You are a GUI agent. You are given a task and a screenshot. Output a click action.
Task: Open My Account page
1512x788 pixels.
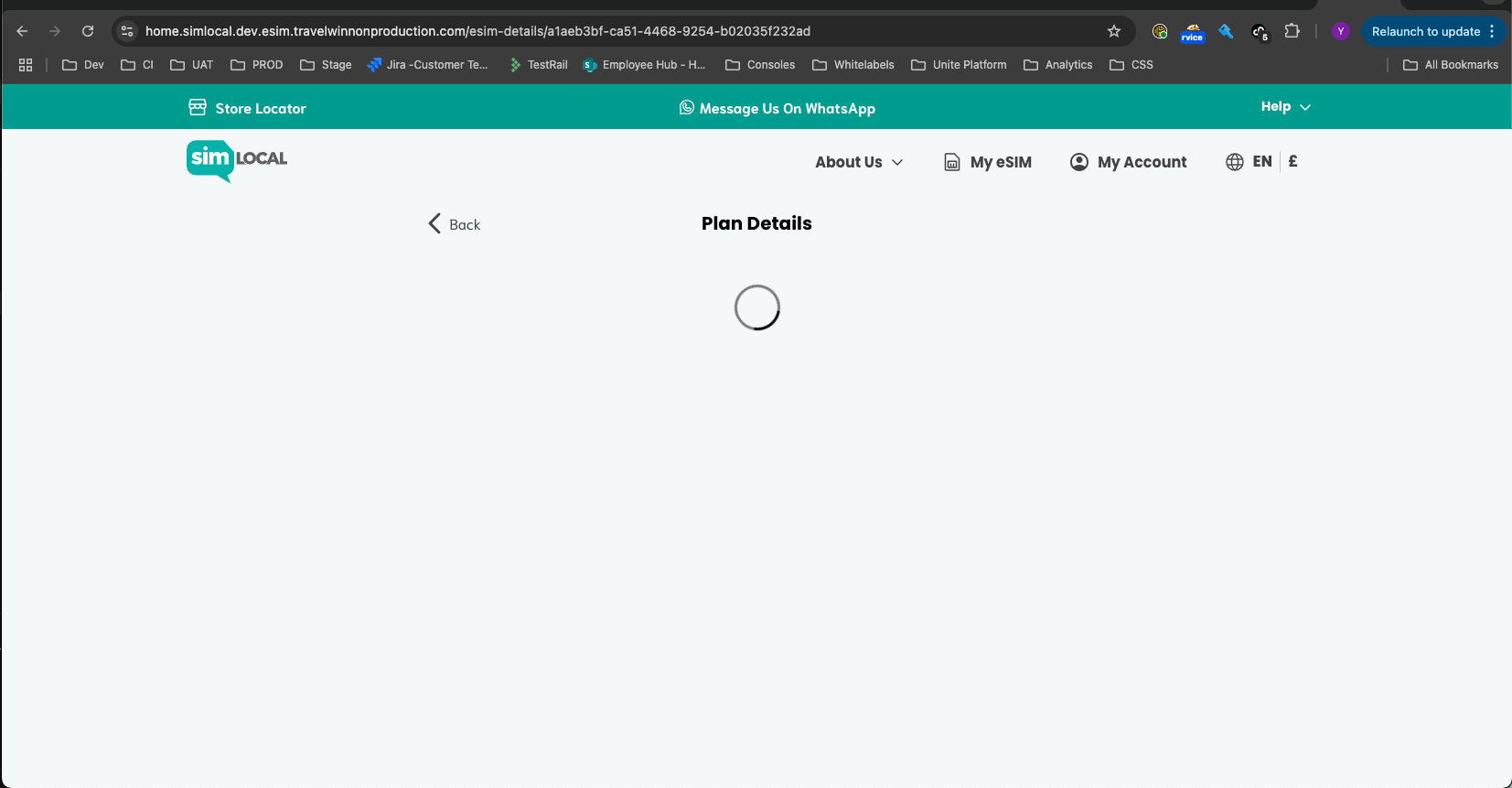(x=1128, y=162)
